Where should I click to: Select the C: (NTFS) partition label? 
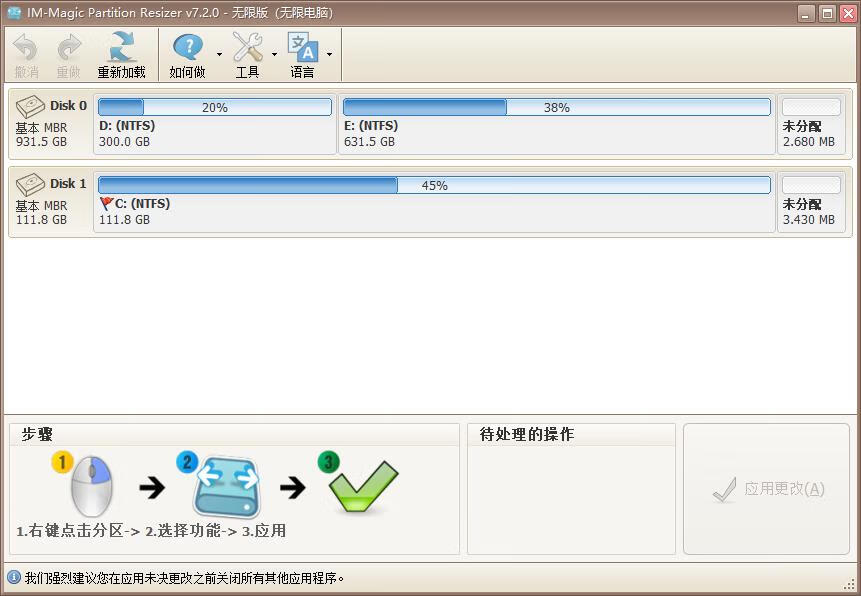(142, 204)
